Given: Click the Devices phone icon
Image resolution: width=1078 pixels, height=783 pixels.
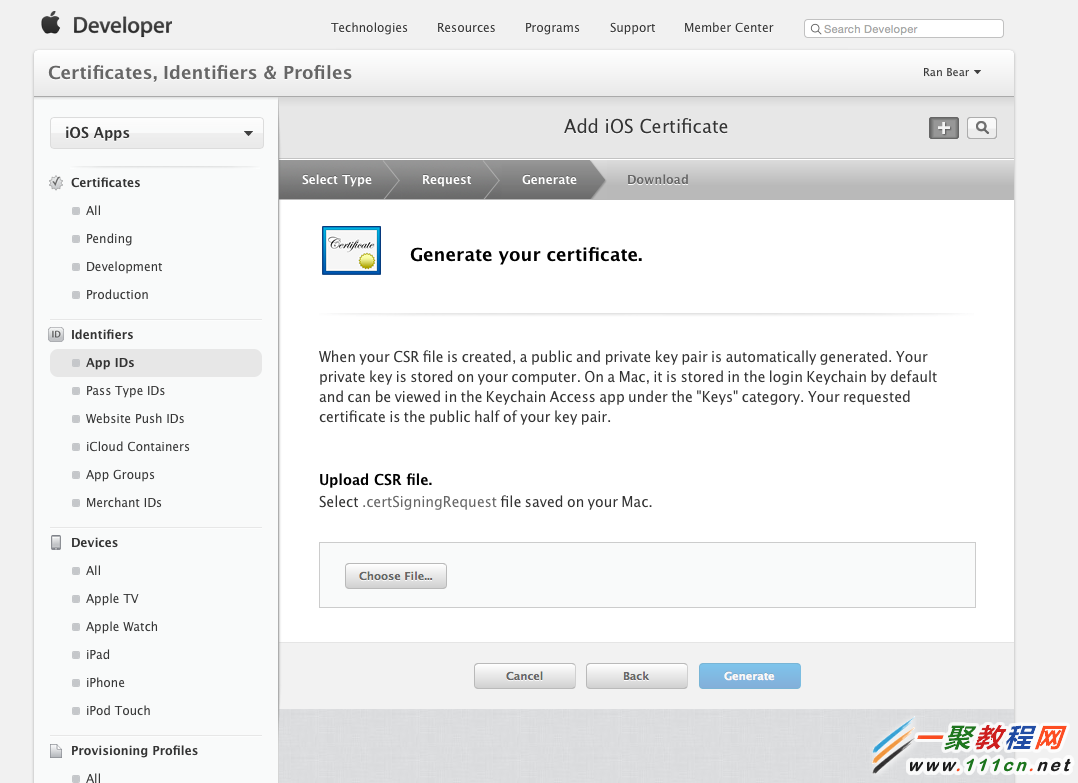Looking at the screenshot, I should [56, 543].
